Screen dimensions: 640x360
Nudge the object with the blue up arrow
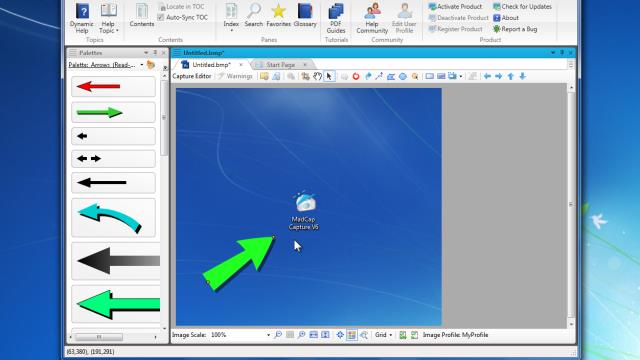[511, 76]
